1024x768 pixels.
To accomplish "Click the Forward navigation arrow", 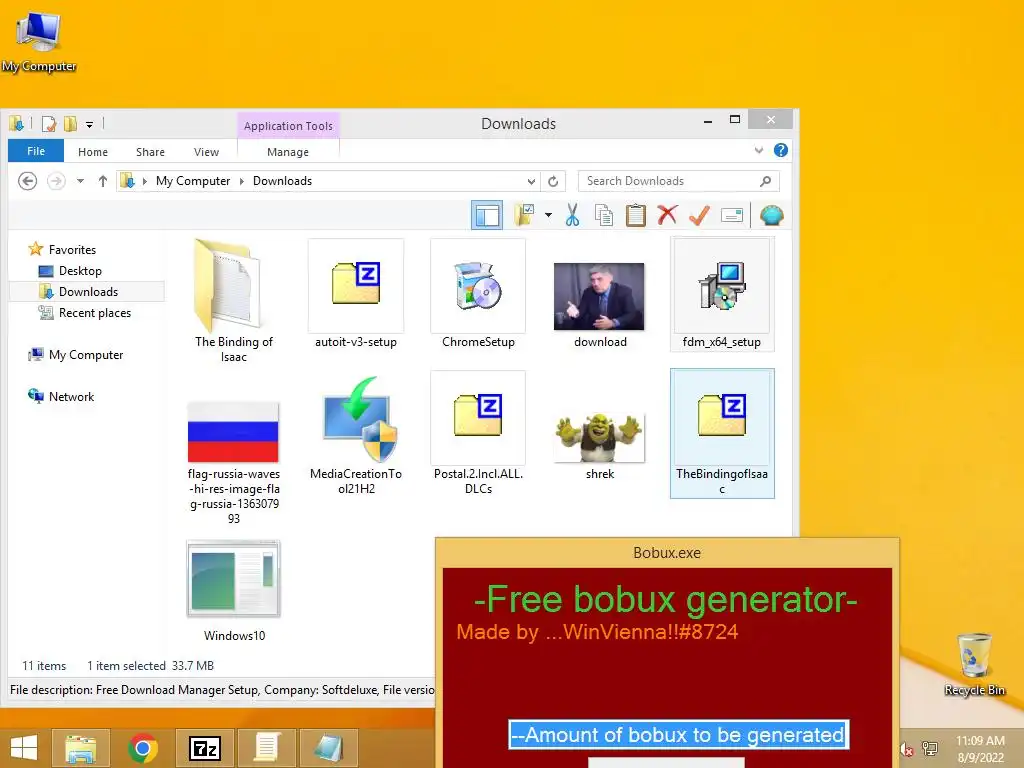I will click(56, 181).
